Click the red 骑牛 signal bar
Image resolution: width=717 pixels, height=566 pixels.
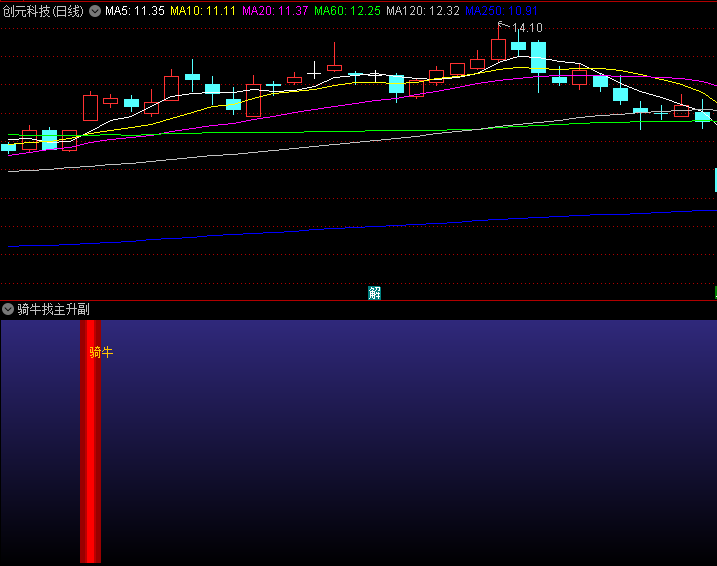(x=91, y=441)
